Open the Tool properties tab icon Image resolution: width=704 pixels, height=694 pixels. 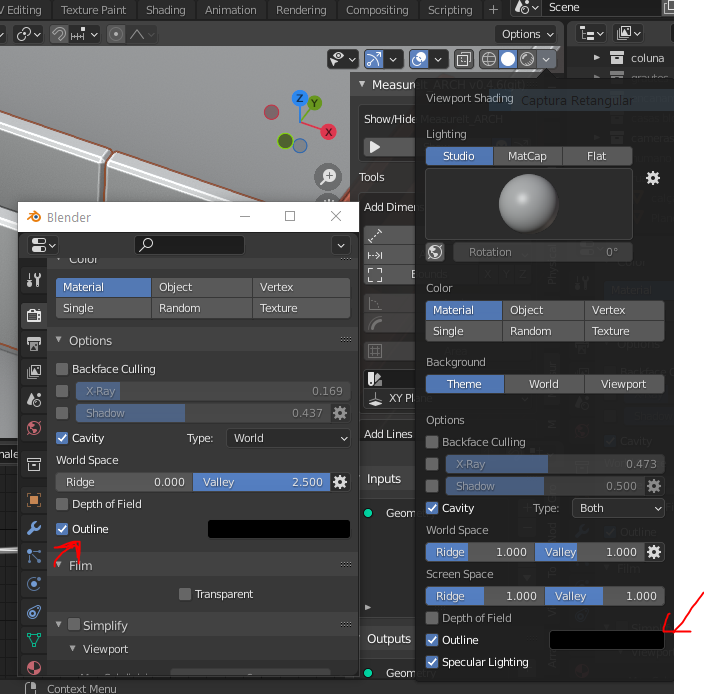point(34,280)
